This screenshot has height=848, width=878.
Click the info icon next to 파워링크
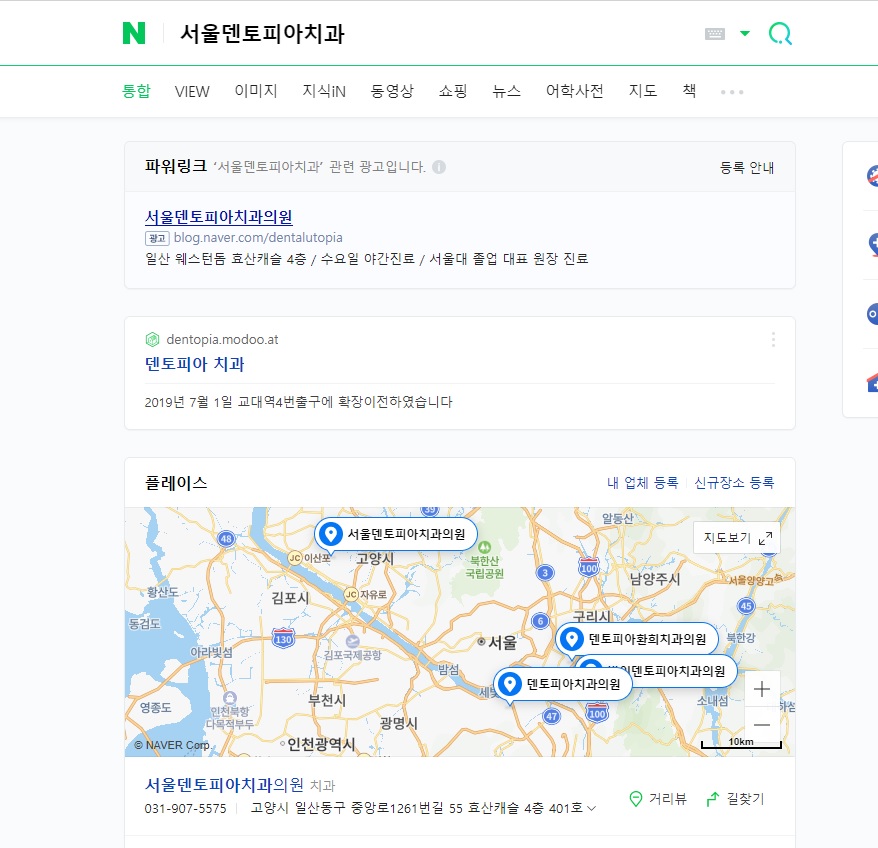pos(439,167)
